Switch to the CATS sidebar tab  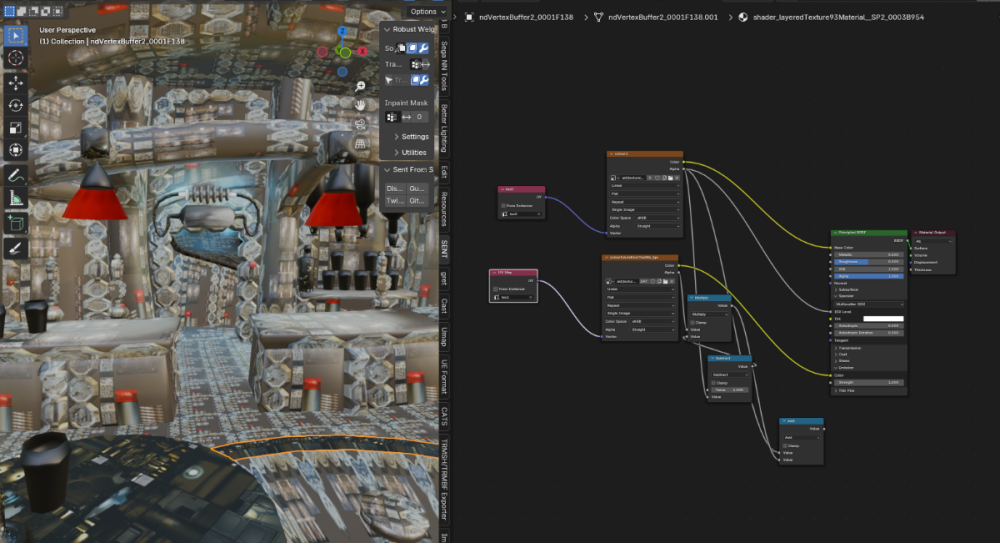point(445,415)
